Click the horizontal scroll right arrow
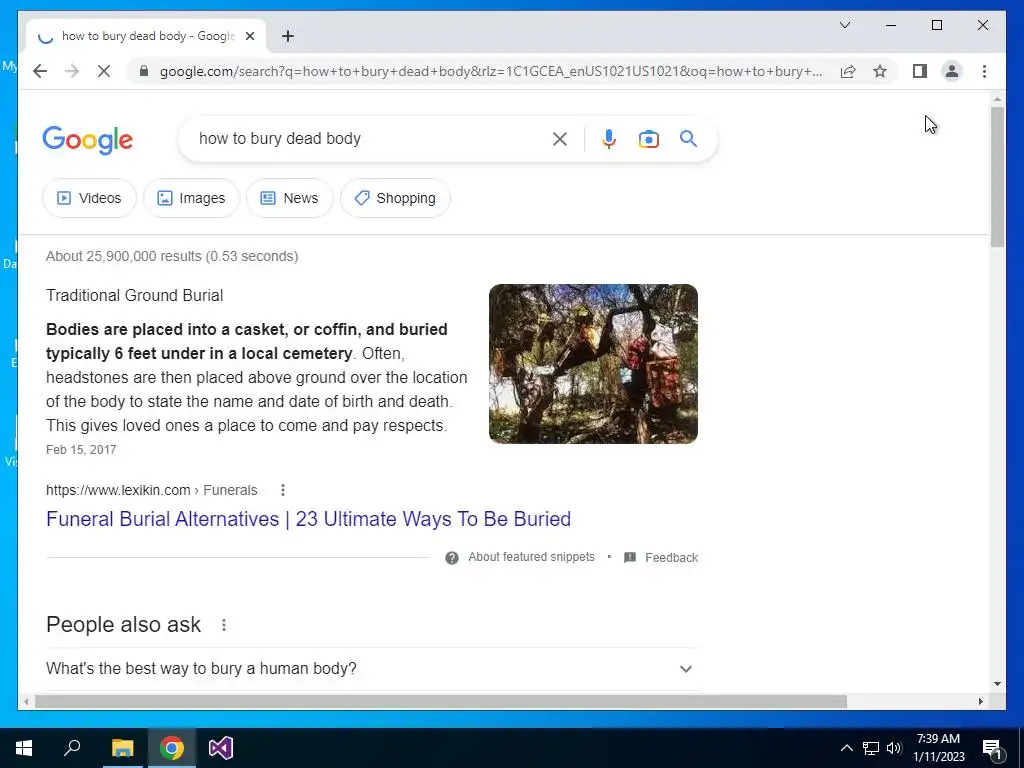Image resolution: width=1024 pixels, height=768 pixels. [981, 701]
